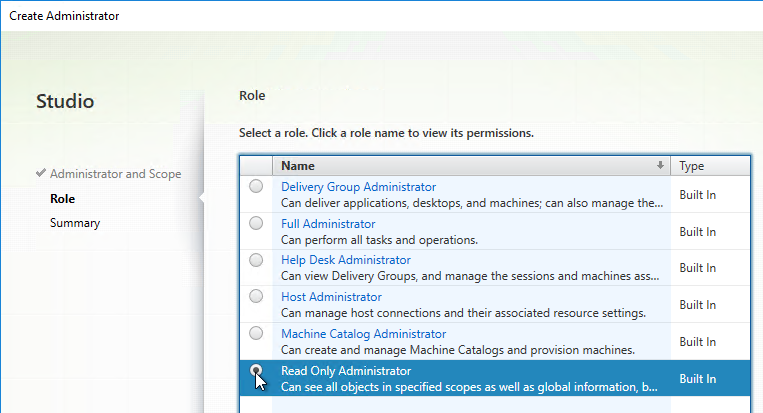Click 'Can see all objects in specified scopes' description
This screenshot has height=413, width=763.
coord(469,387)
